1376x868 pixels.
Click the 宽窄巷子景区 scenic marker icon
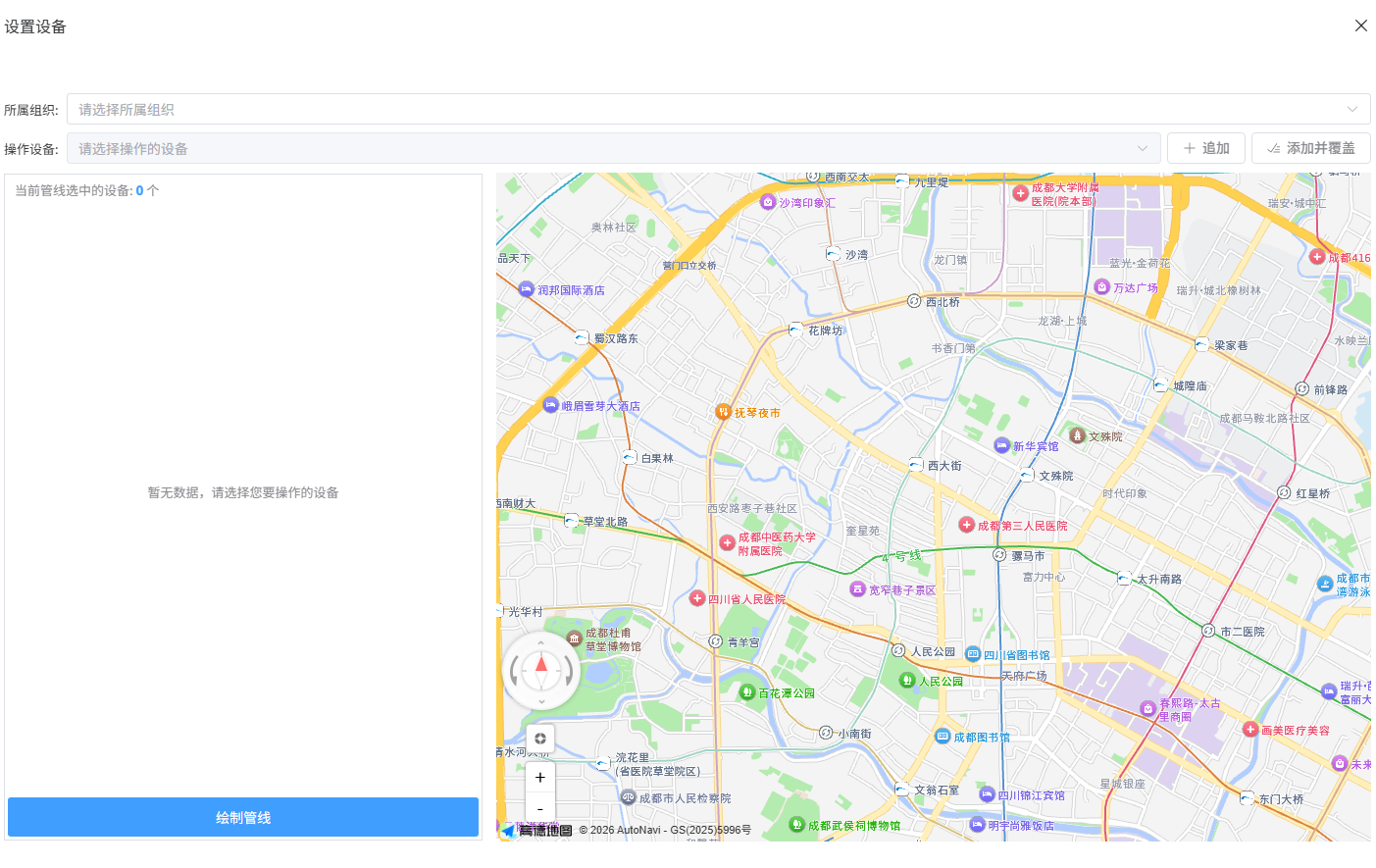pyautogui.click(x=857, y=589)
